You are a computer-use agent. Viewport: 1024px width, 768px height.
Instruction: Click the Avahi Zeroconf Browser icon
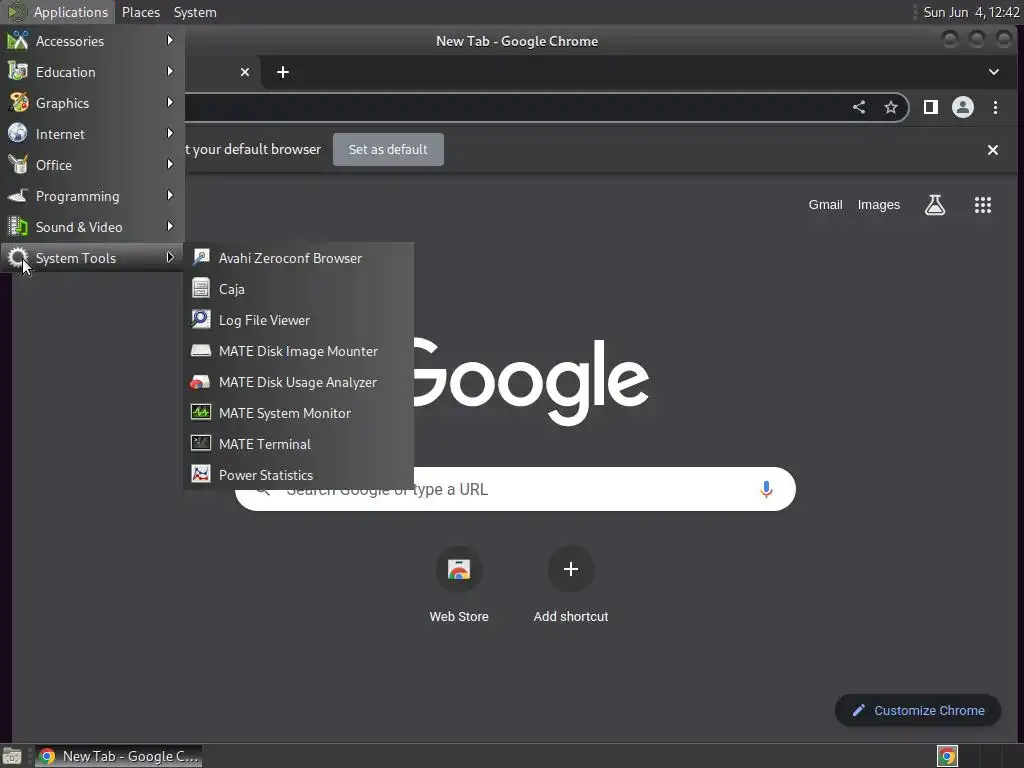coord(200,257)
